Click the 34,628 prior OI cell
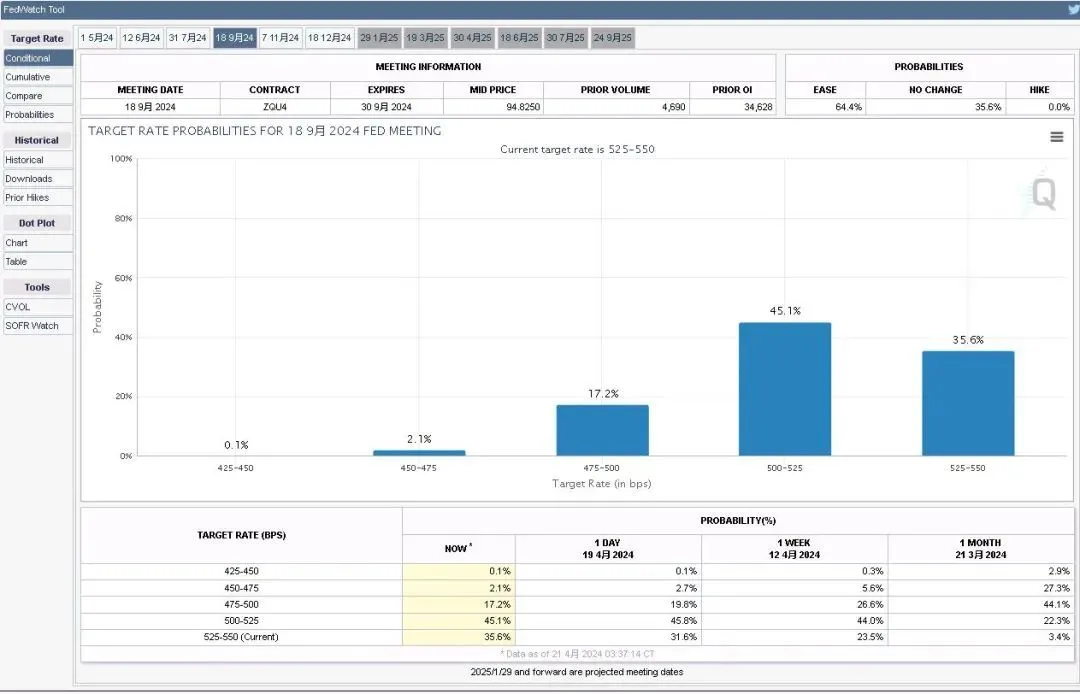Viewport: 1080px width, 694px height. (x=732, y=107)
